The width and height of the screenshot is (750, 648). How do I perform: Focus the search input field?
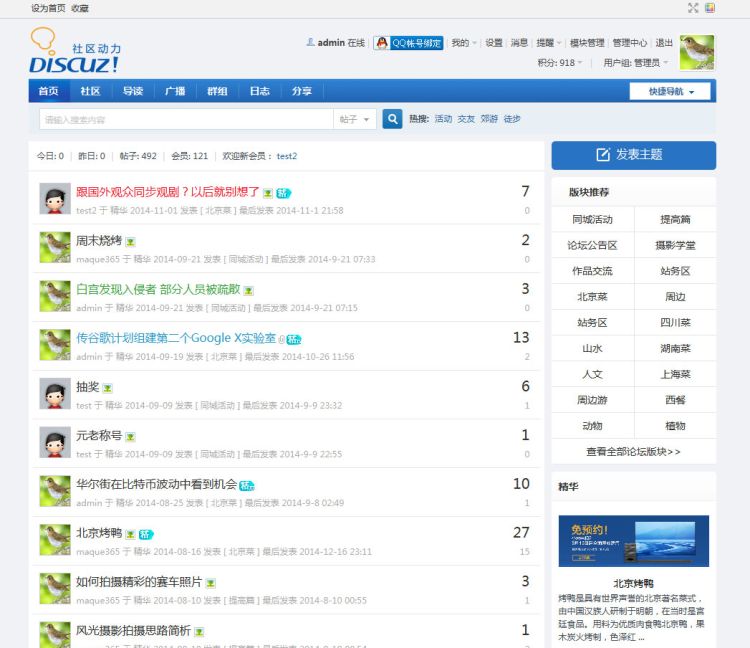pos(187,119)
